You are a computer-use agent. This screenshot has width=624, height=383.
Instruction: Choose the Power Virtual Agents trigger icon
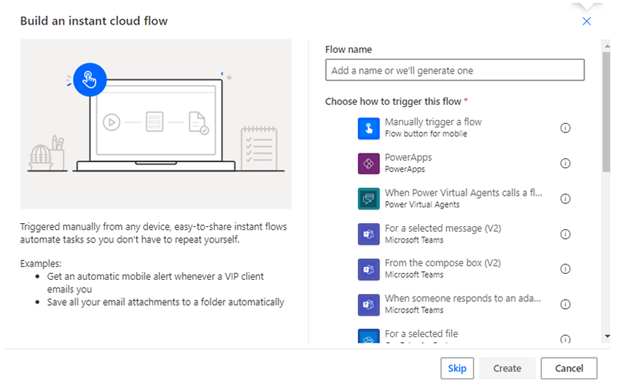369,199
